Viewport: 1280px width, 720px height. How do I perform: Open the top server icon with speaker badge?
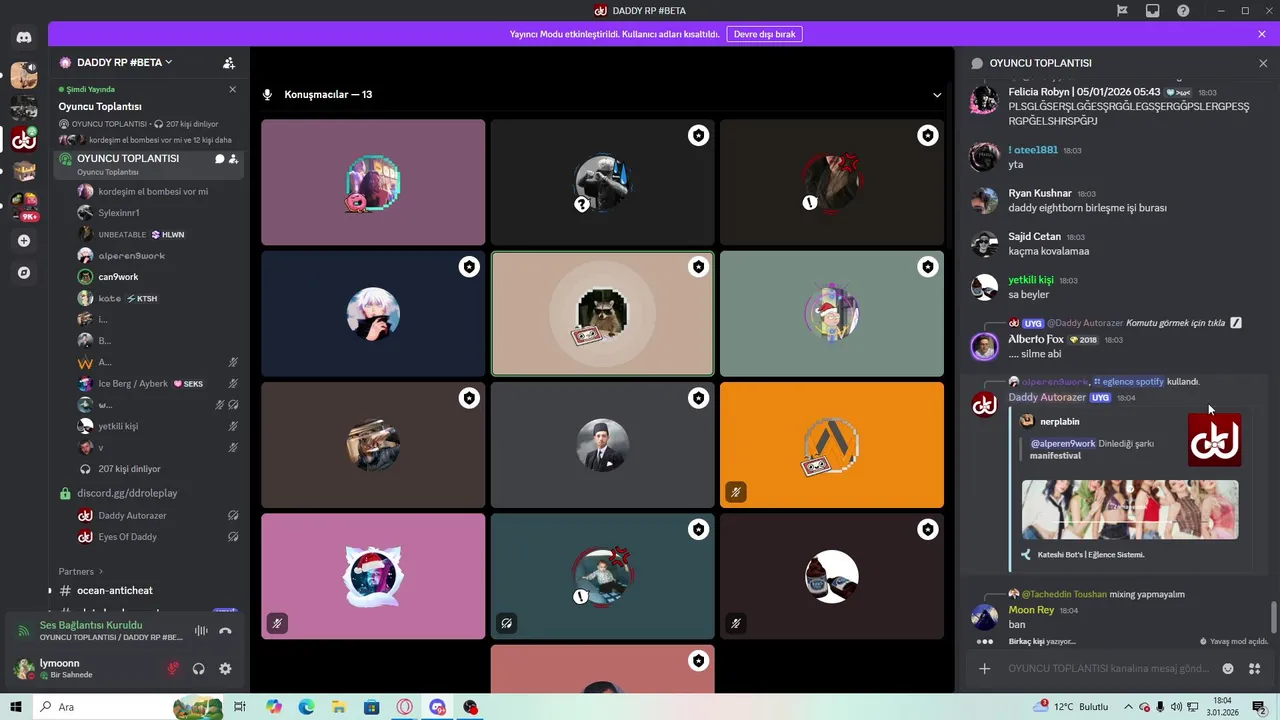click(24, 75)
